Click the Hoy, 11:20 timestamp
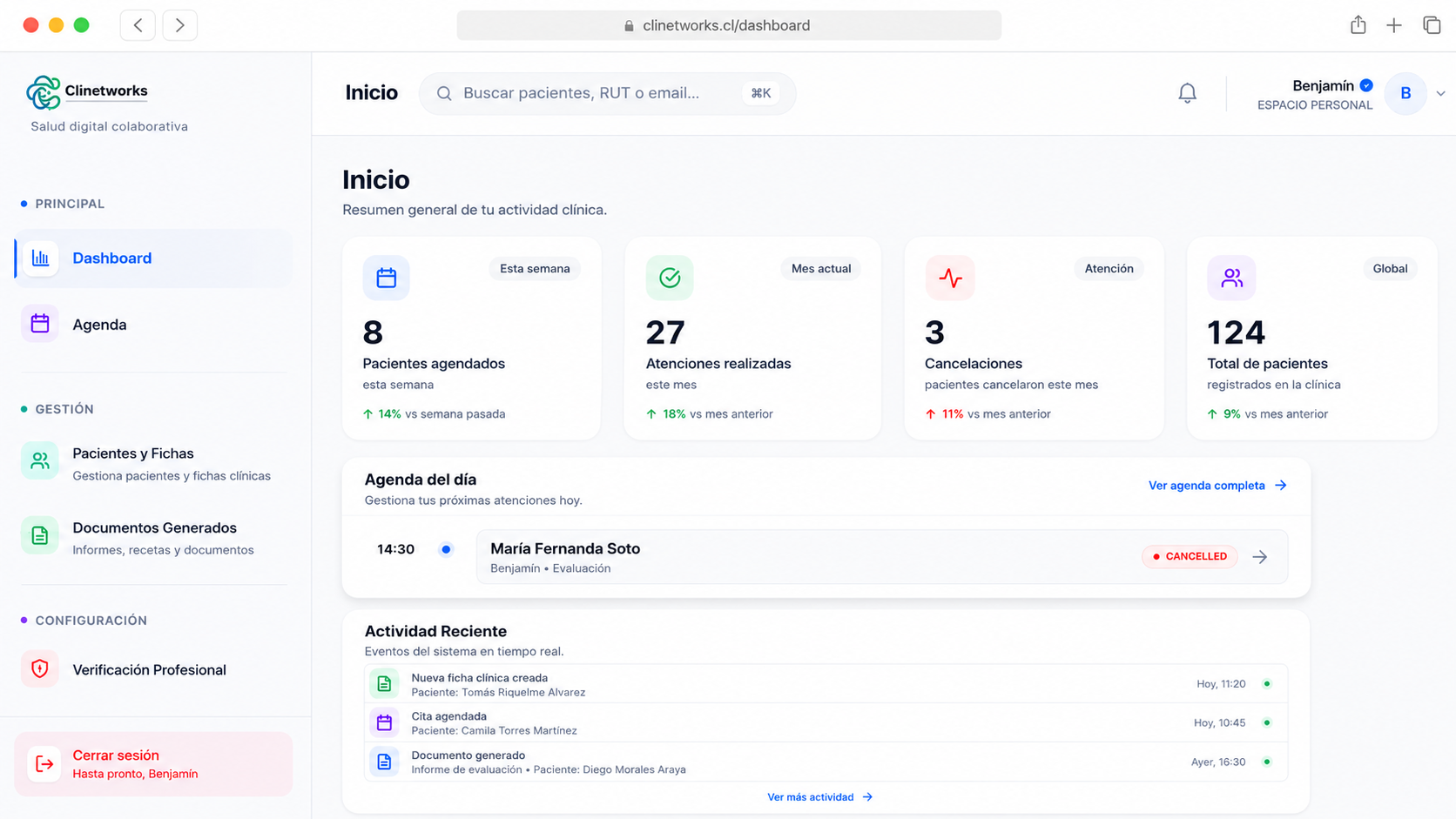This screenshot has height=819, width=1456. [x=1221, y=684]
